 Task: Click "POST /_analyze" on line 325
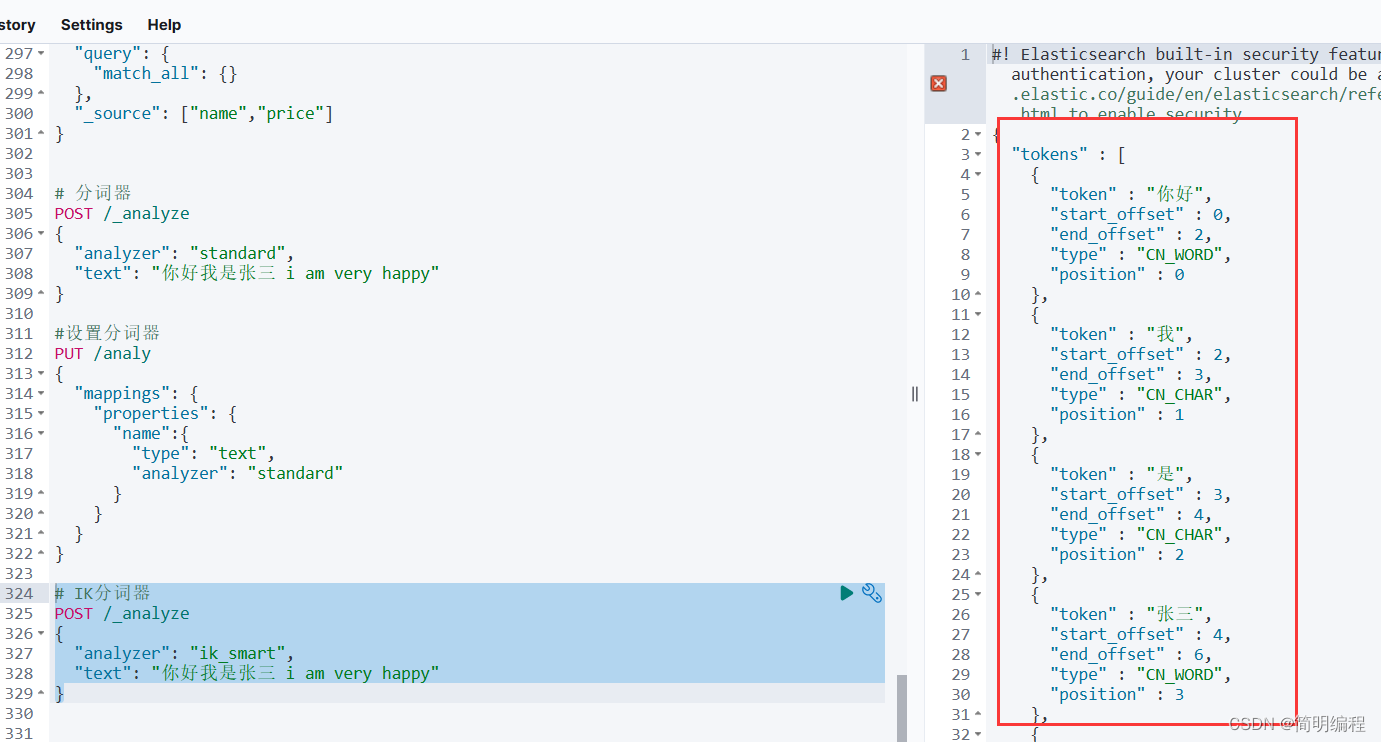(x=122, y=613)
